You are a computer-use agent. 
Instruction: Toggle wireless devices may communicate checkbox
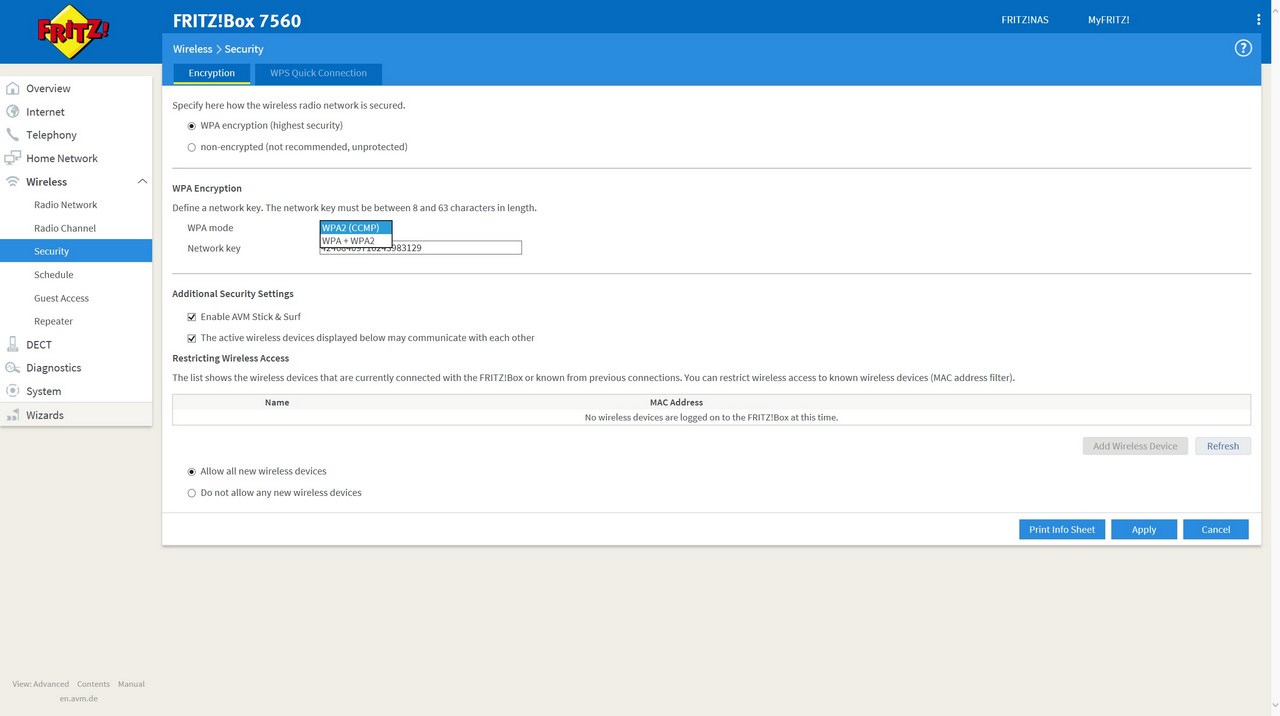click(x=192, y=338)
